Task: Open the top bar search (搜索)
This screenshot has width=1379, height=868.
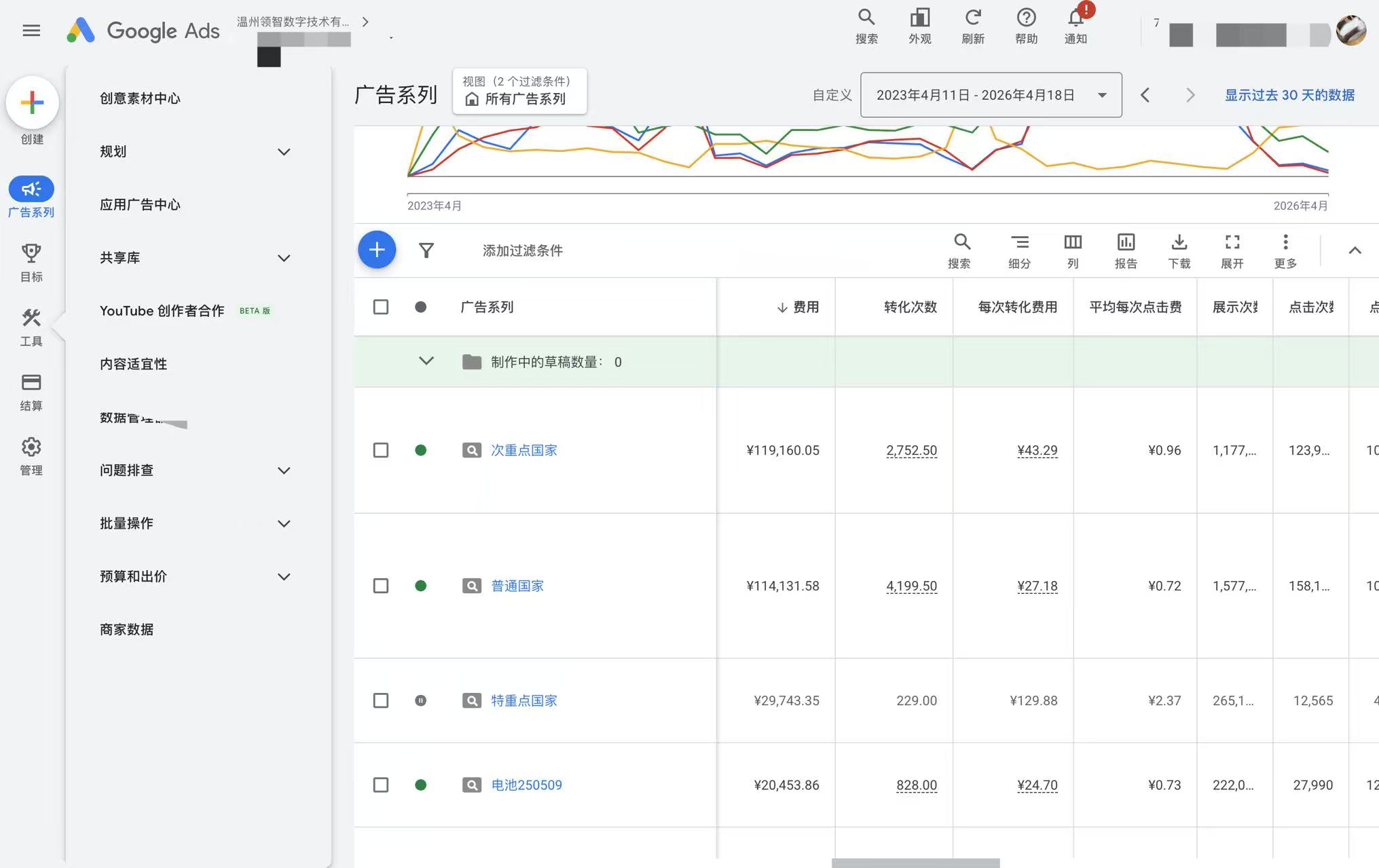Action: pos(866,26)
